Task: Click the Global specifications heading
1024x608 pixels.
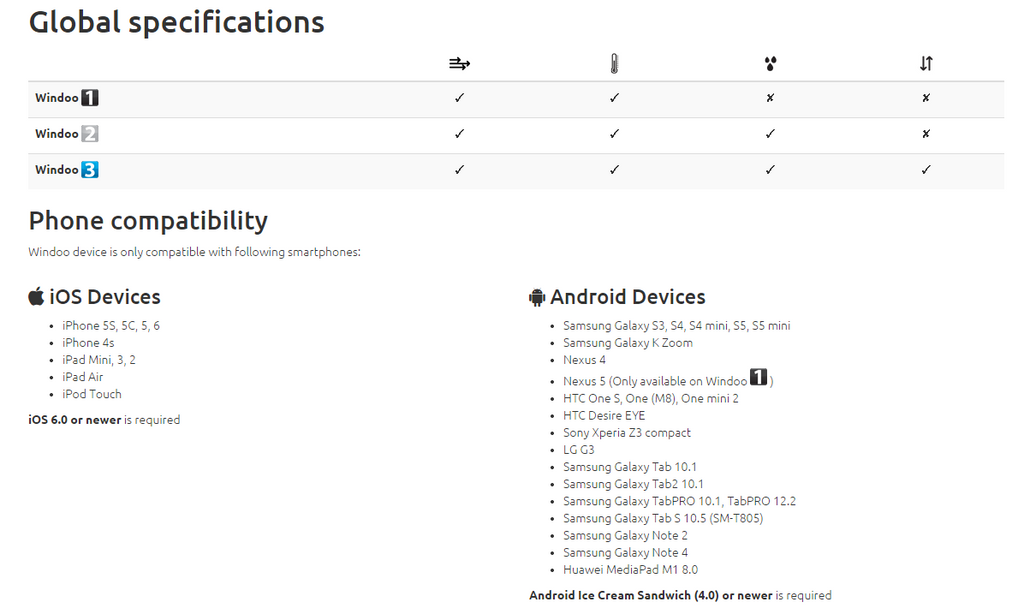Action: point(176,22)
